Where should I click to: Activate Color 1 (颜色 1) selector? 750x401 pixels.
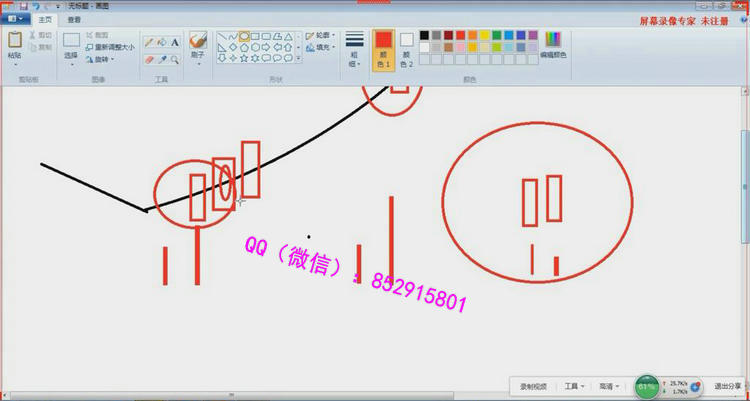point(383,49)
